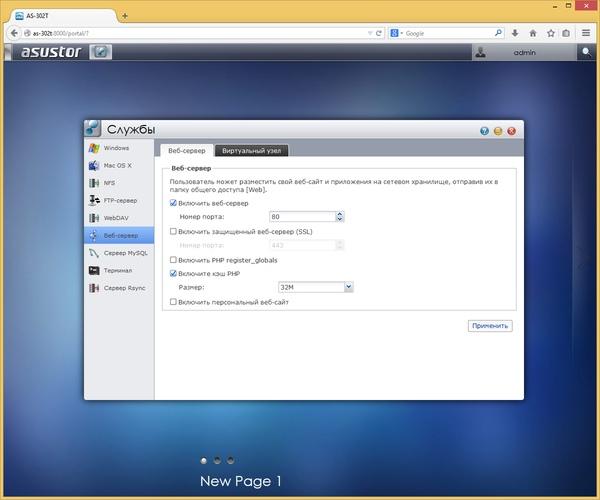Toggle the Включите кэш PHP checkbox
The image size is (600, 500).
click(173, 274)
